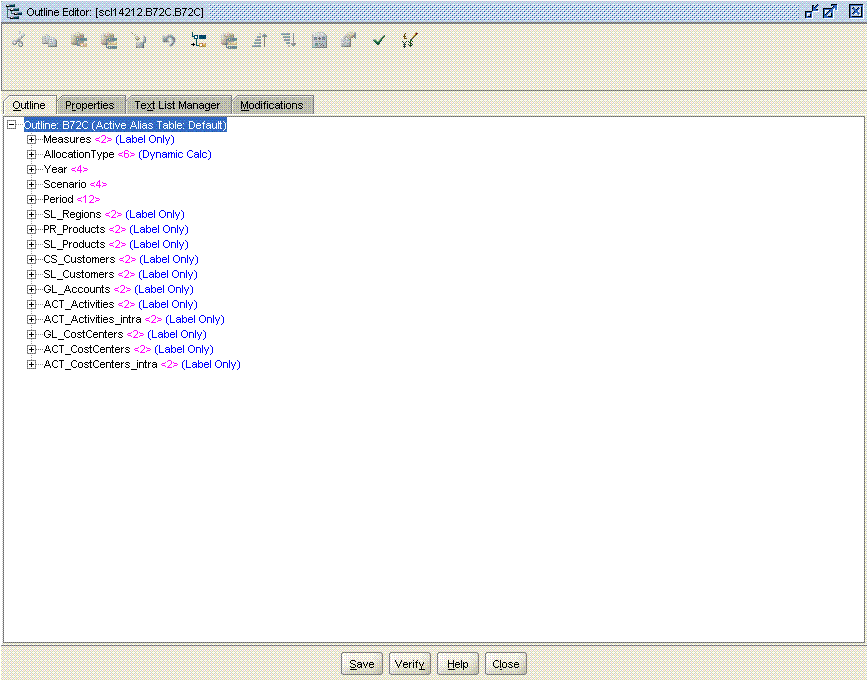Click the Add Child member icon
Viewport: 867px width, 680px height.
tap(198, 40)
